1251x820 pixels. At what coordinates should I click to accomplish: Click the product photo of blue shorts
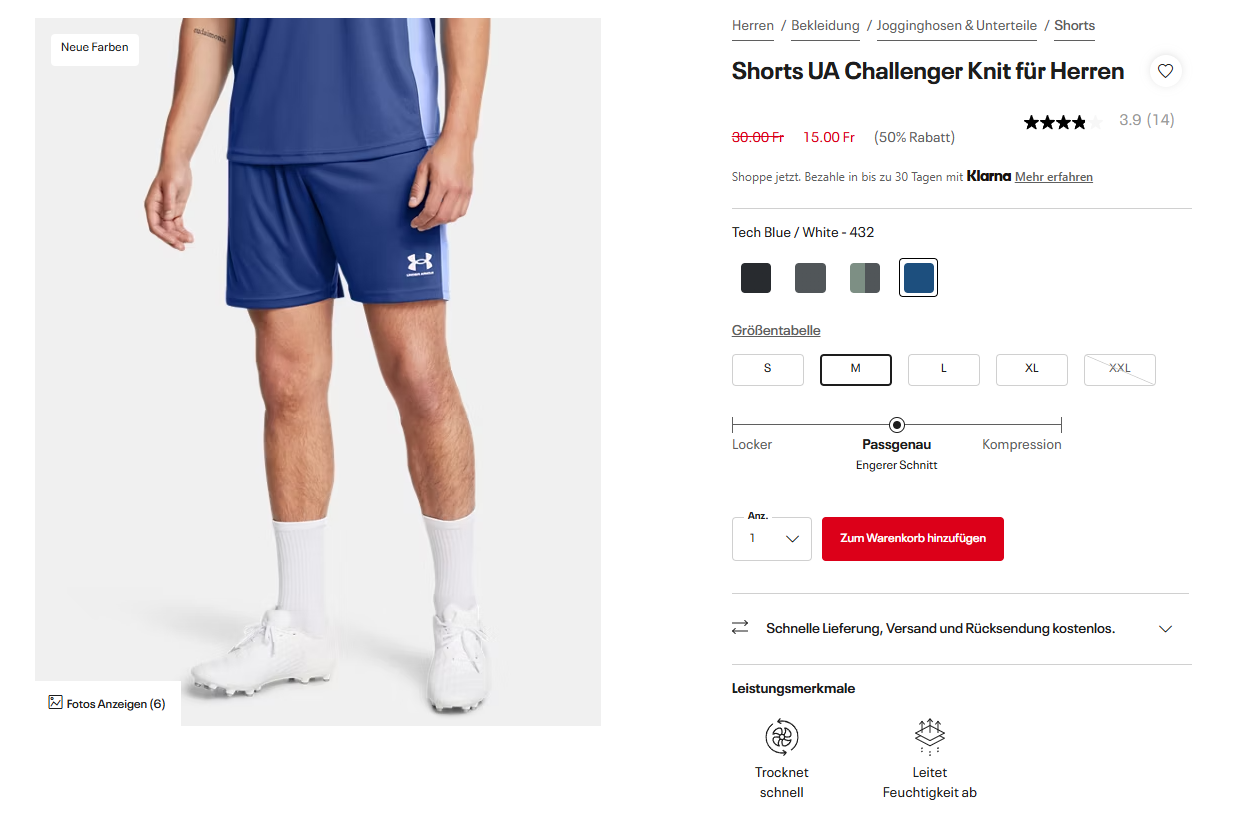point(318,371)
